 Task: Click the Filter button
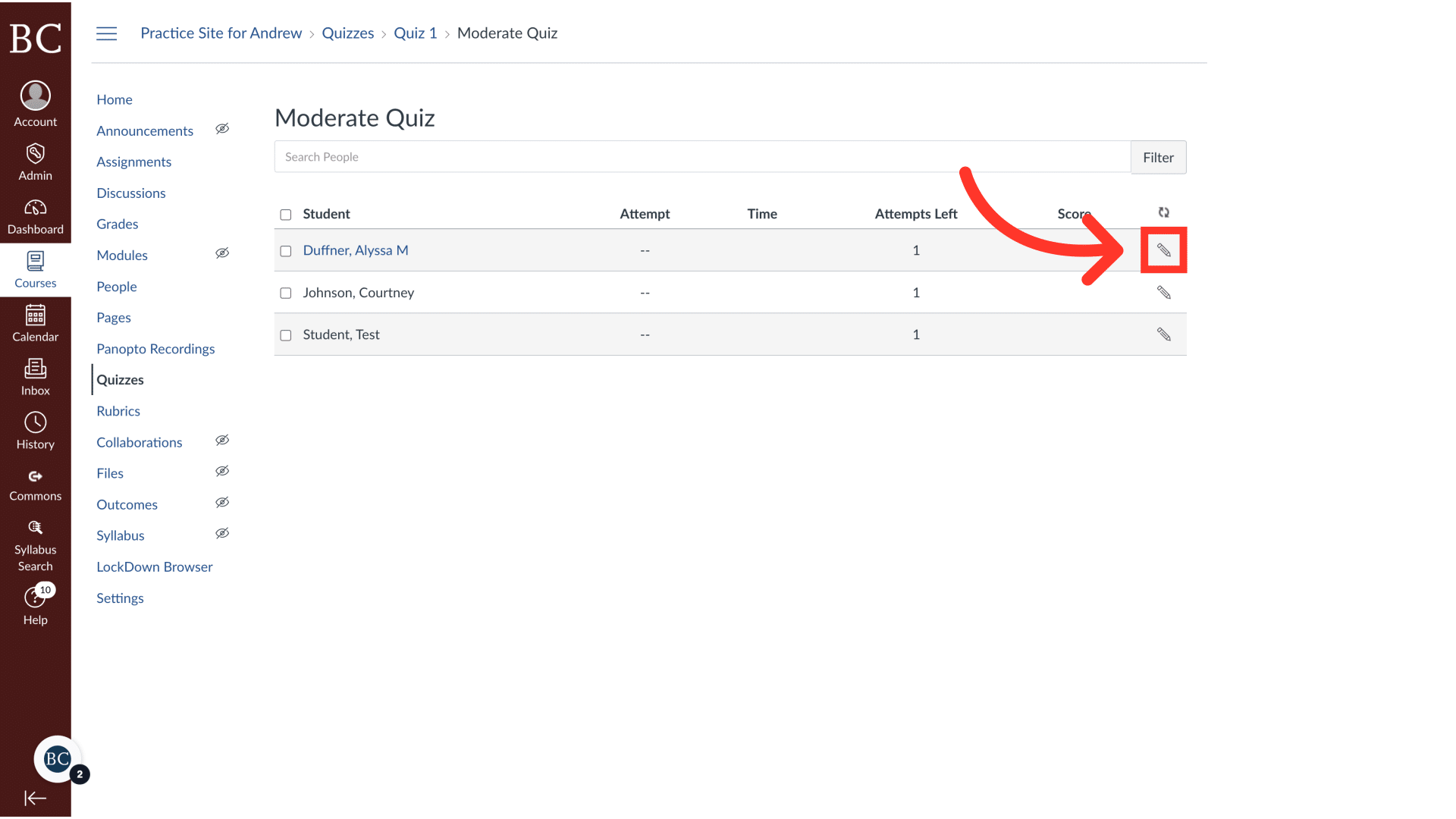pos(1158,157)
